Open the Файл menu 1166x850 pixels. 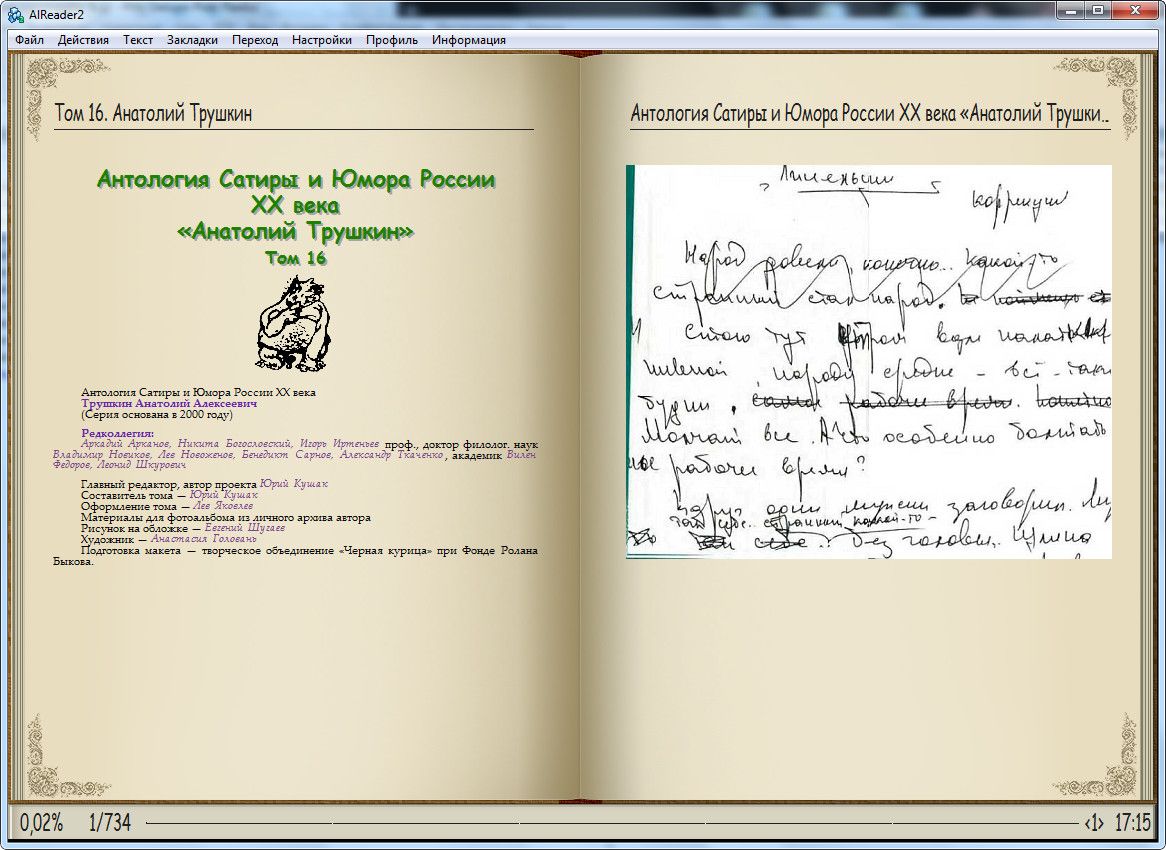[29, 40]
